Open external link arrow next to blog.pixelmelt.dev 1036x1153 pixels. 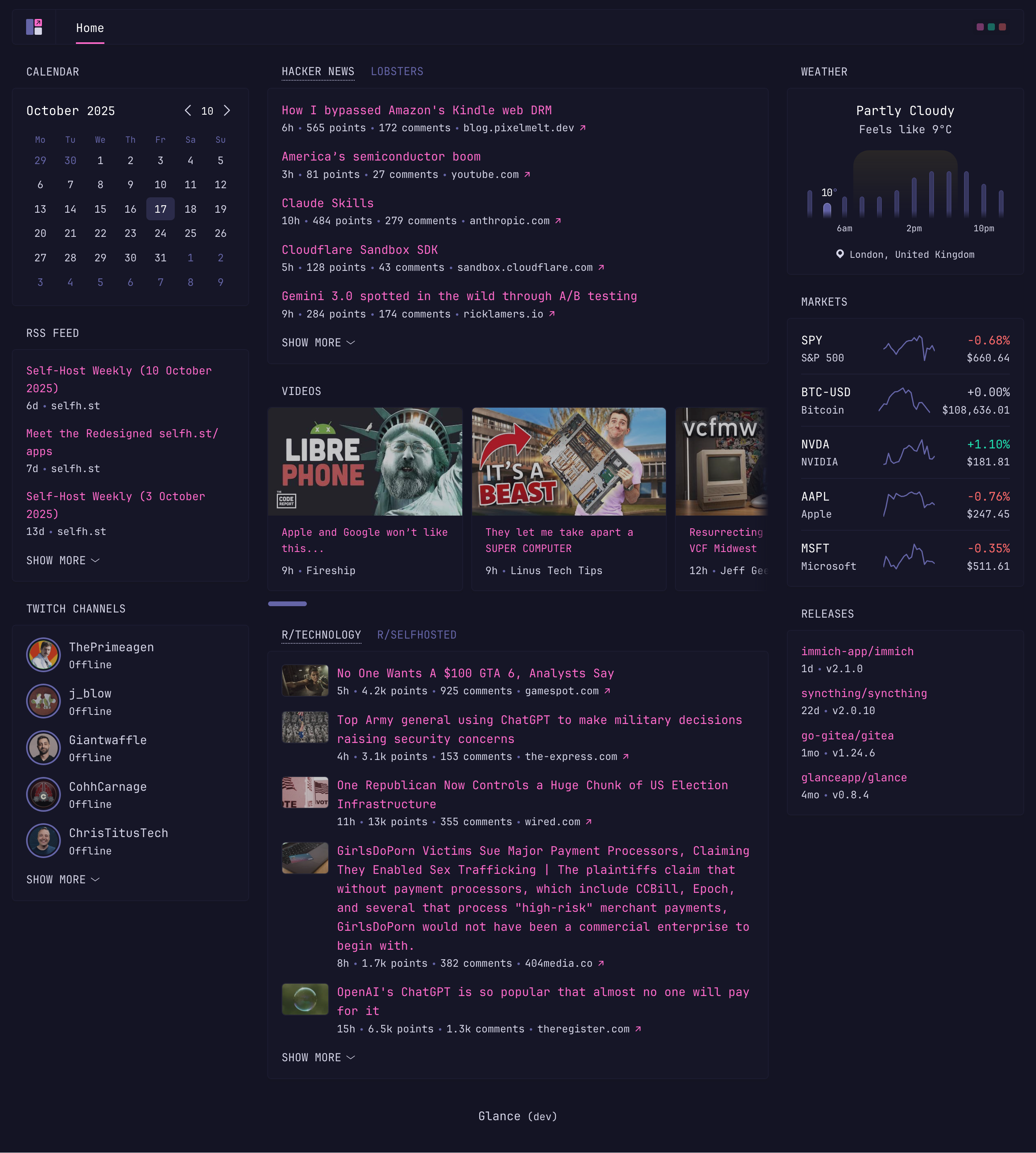tap(583, 129)
